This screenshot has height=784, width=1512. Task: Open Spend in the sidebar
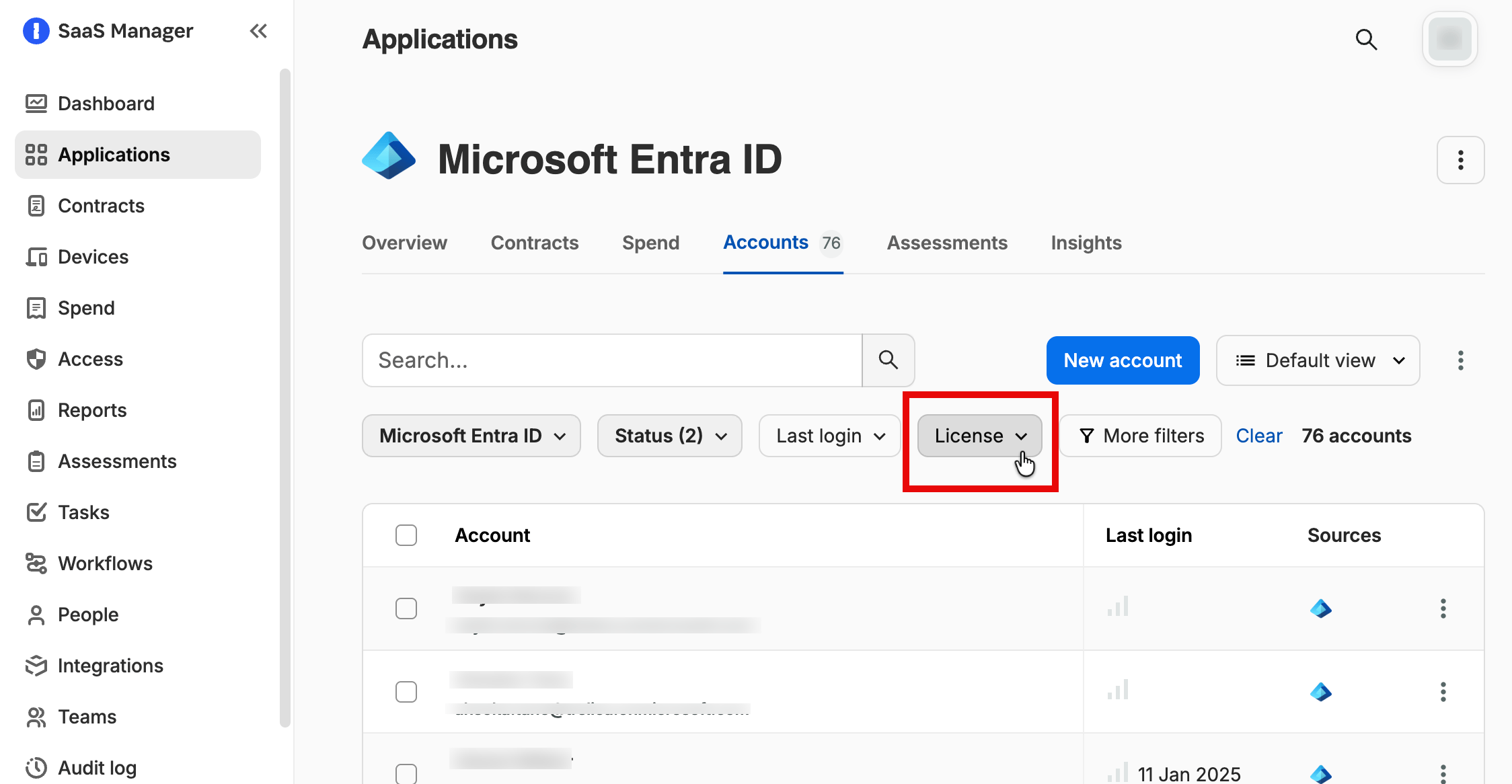138,308
